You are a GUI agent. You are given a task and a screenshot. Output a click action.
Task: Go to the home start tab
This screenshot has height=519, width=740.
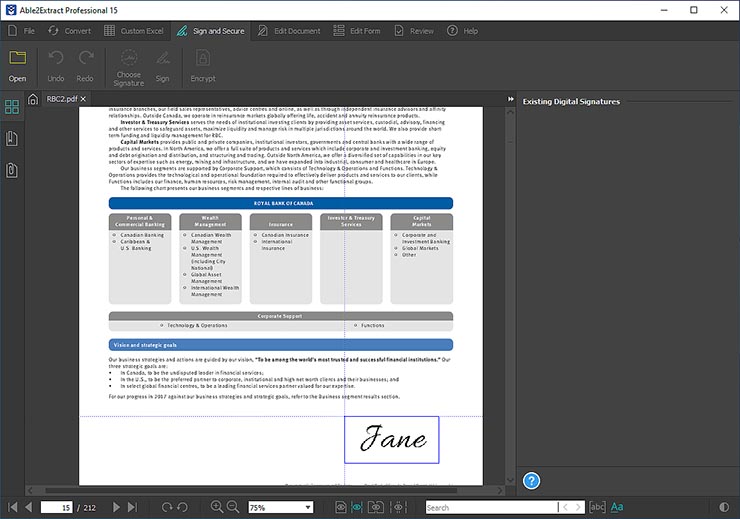tap(33, 100)
